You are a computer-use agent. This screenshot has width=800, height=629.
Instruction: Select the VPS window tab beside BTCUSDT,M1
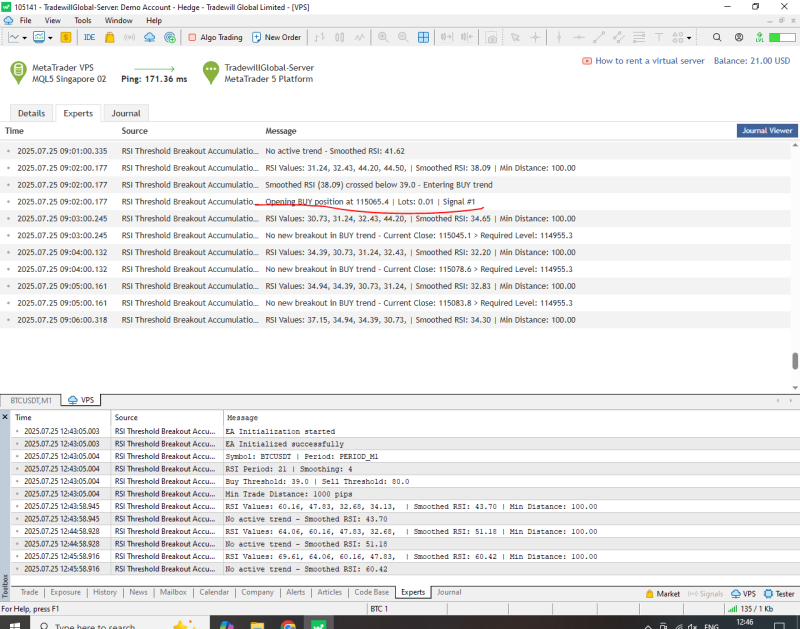tap(81, 400)
